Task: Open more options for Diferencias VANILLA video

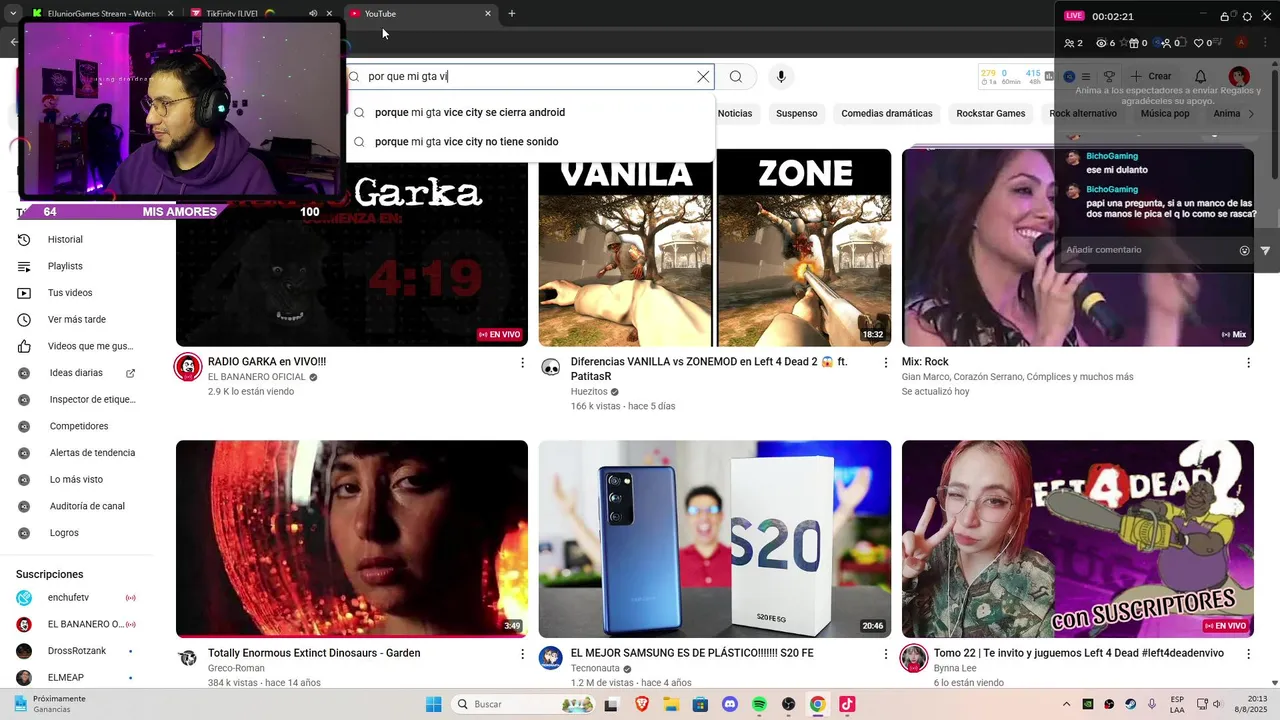Action: (885, 362)
